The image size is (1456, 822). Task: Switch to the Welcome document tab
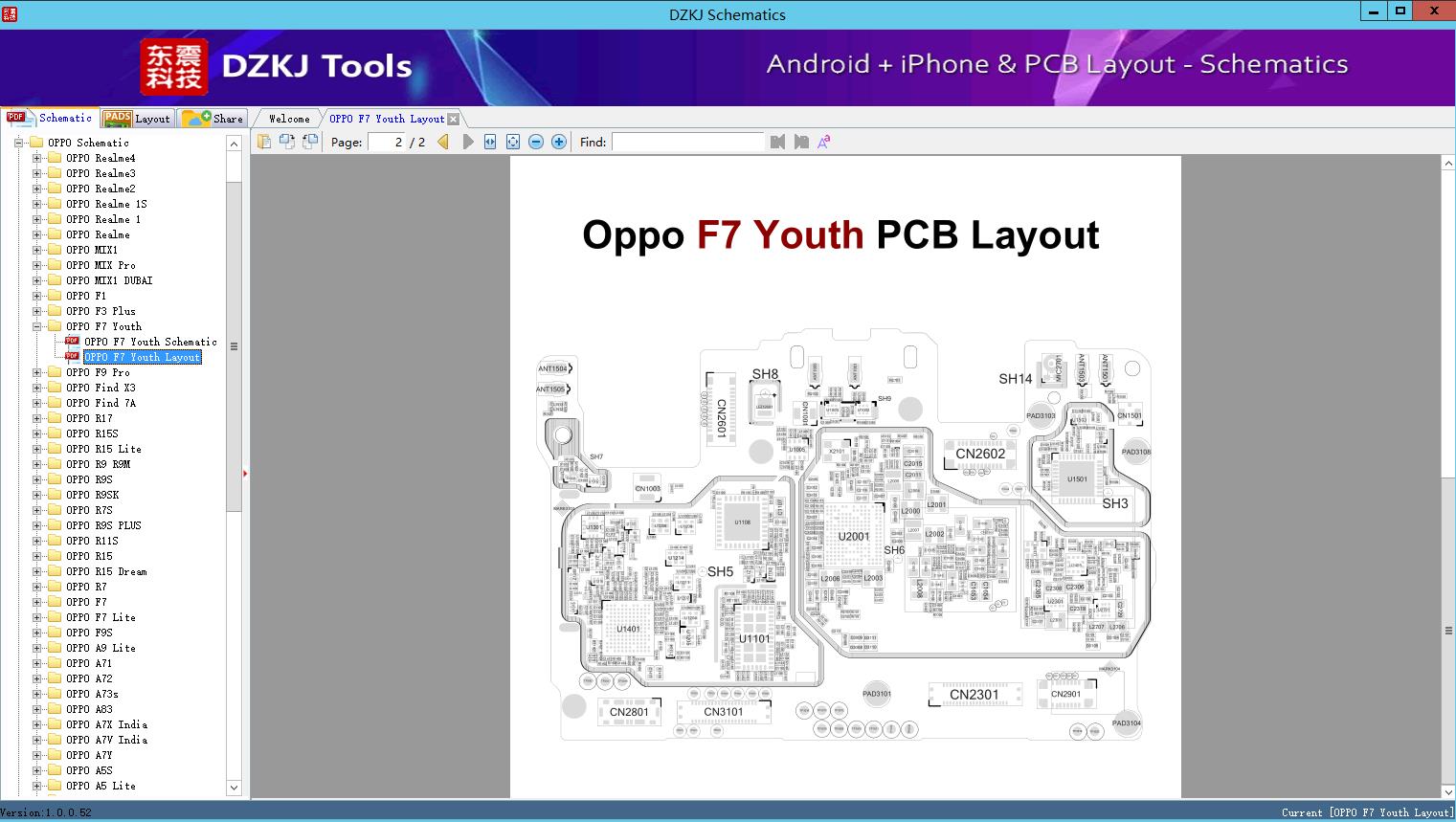[x=289, y=119]
